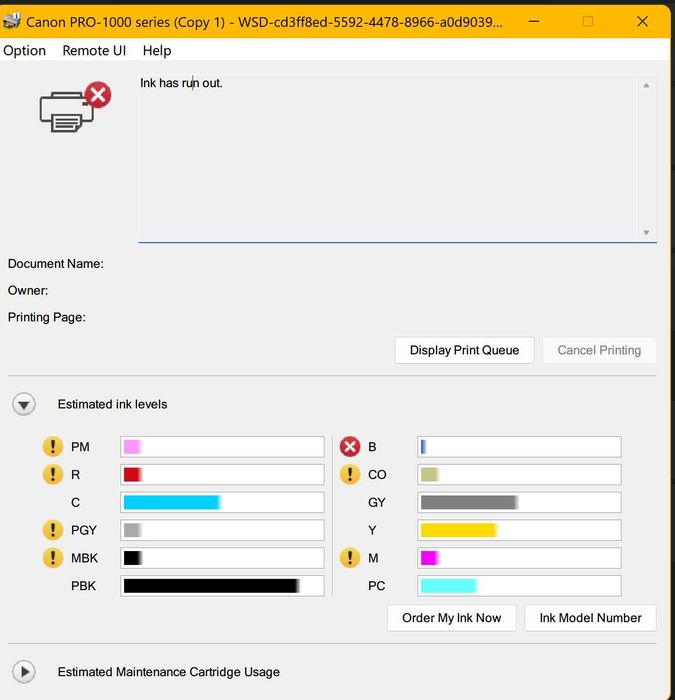
Task: Click the PBK ink label
Action: tap(83, 586)
